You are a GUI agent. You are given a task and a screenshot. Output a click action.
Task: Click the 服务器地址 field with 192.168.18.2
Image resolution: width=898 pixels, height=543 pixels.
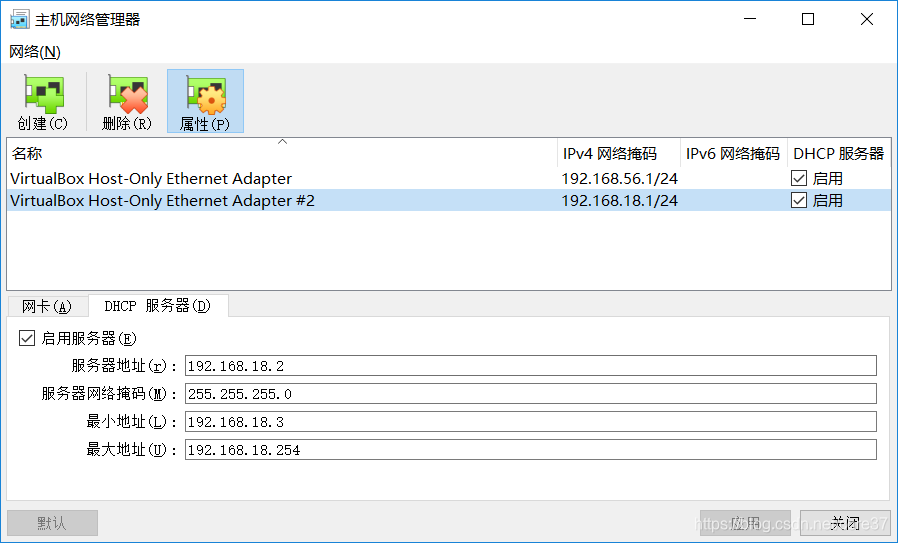(x=530, y=366)
